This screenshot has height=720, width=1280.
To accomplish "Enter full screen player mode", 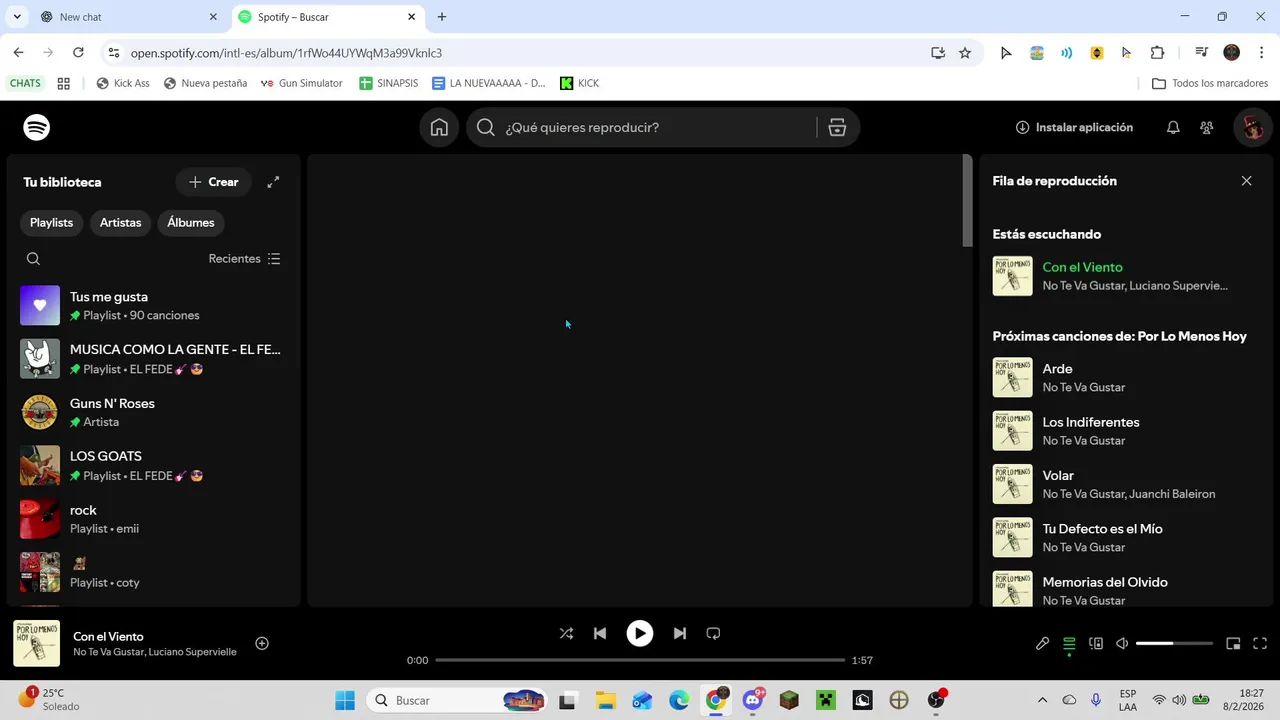I will 1260,643.
